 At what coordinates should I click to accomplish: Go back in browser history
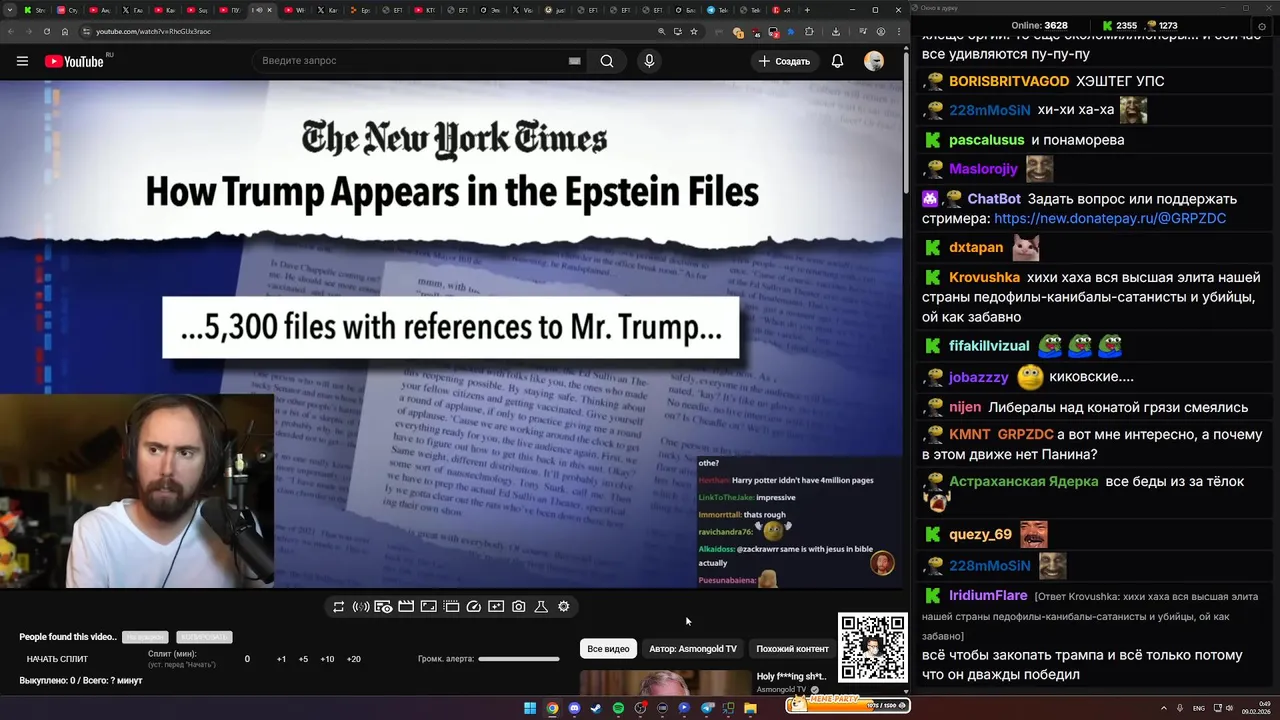[12, 31]
